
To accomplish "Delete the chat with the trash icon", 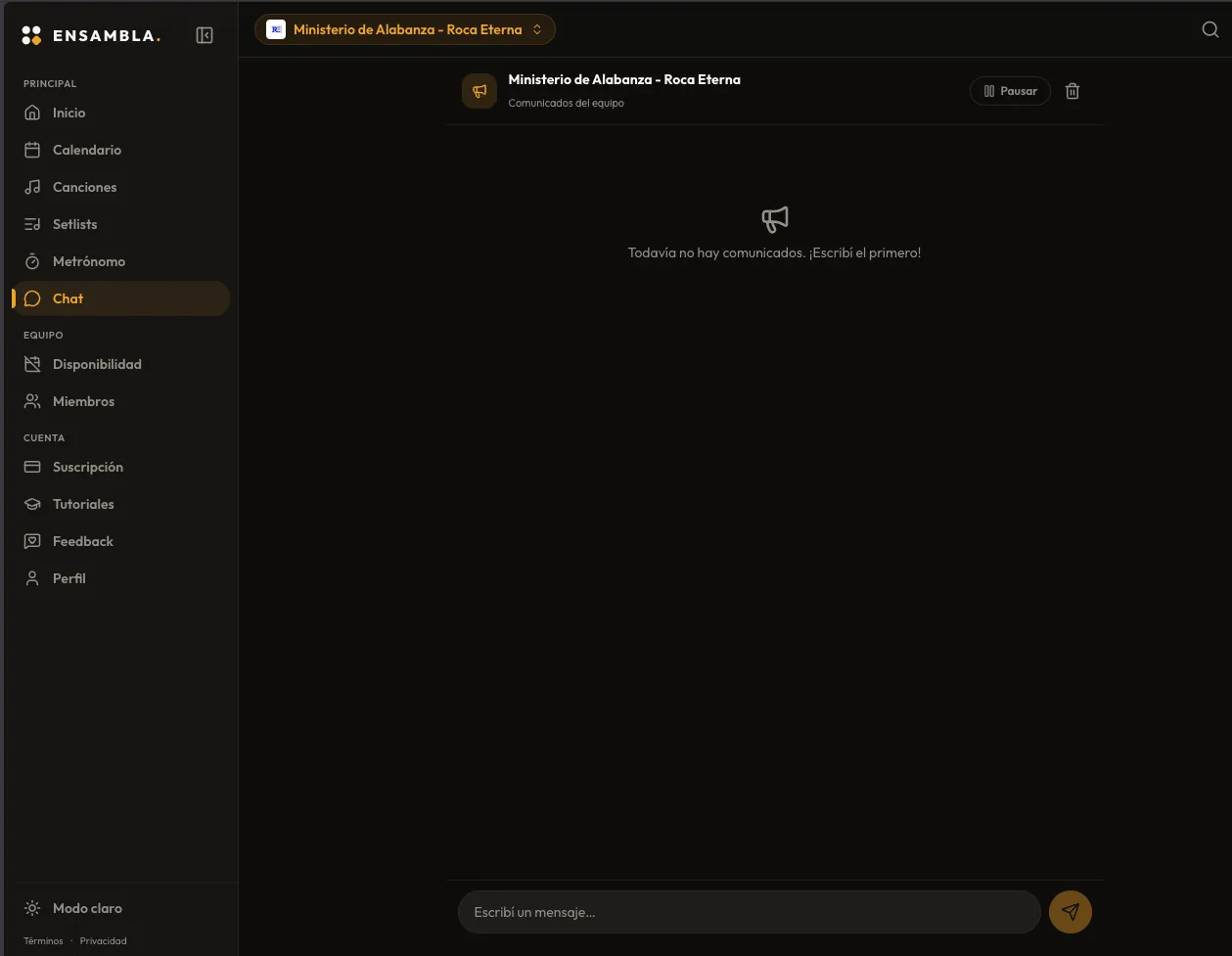I will (x=1072, y=91).
